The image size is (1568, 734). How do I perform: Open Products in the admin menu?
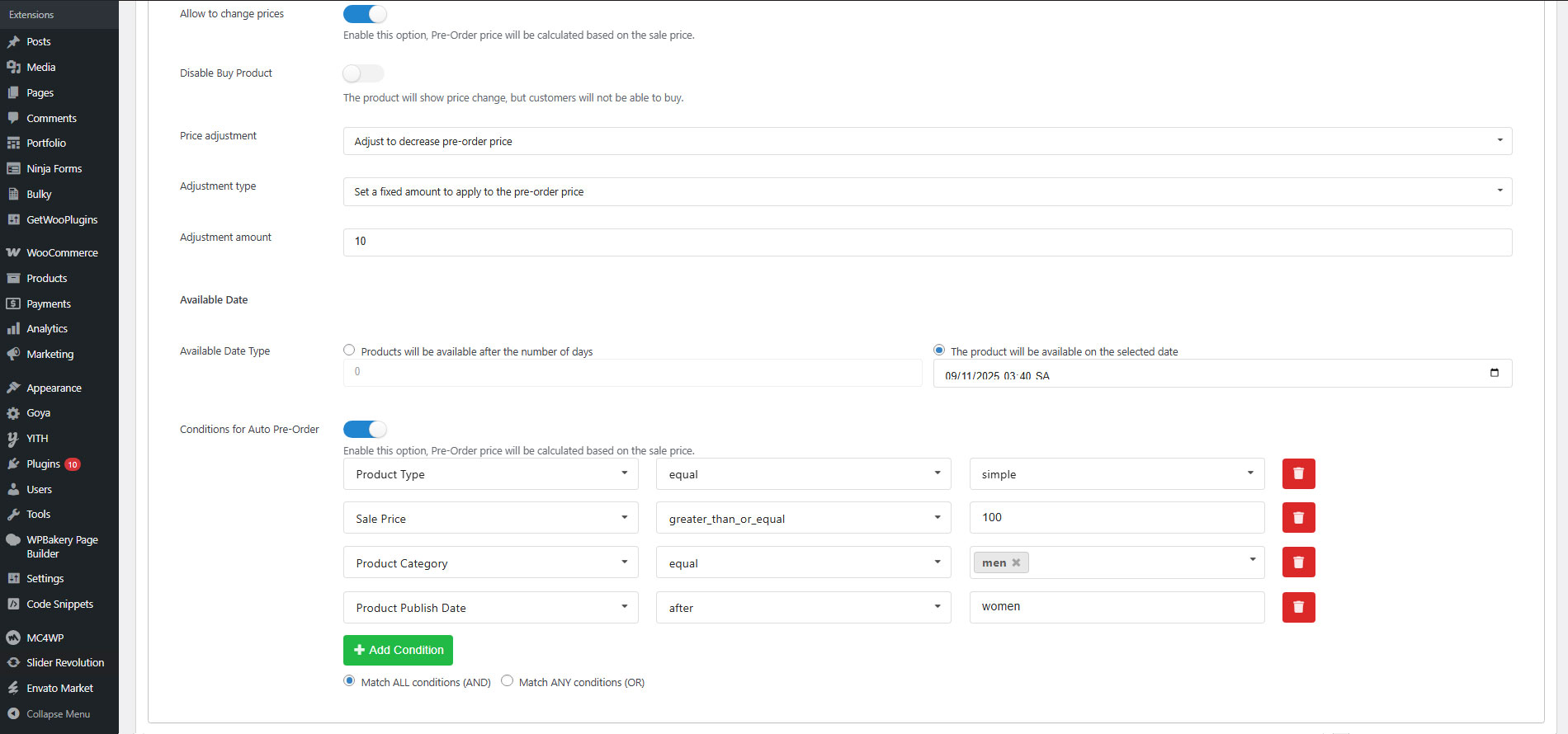coord(47,278)
